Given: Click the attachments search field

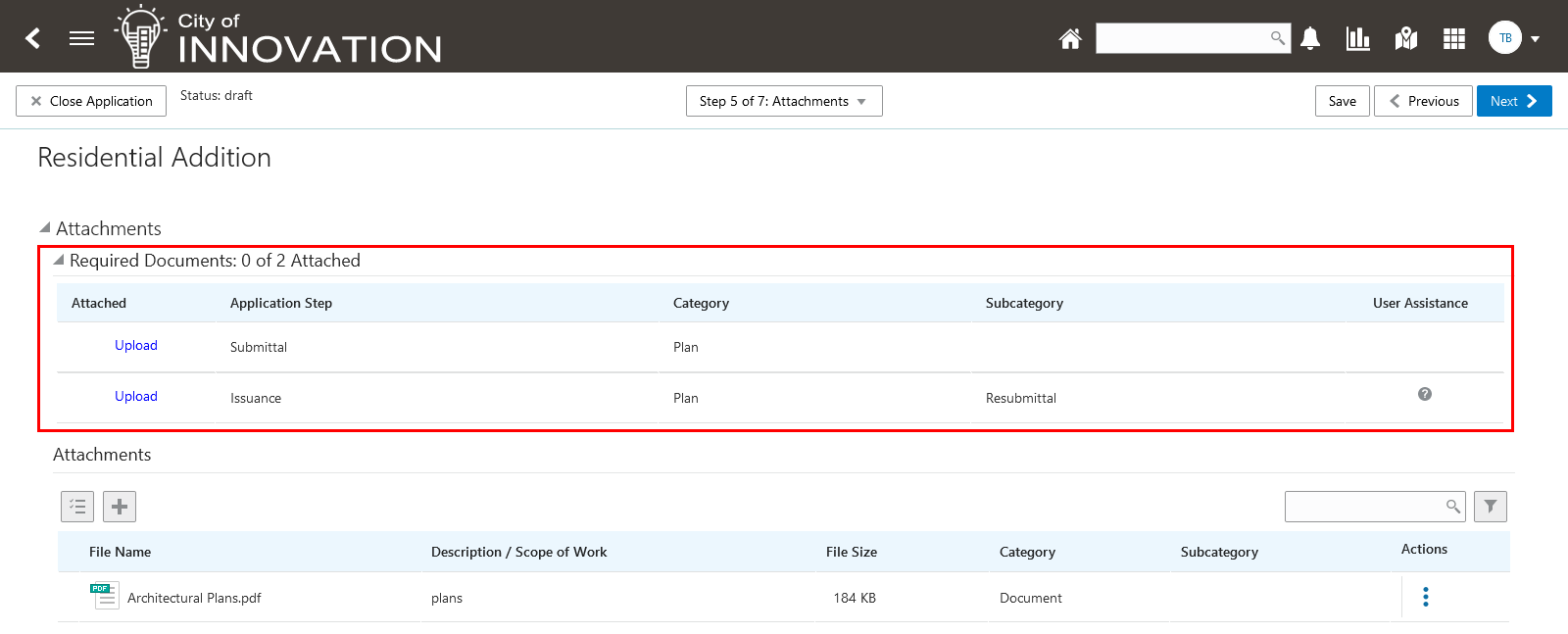Looking at the screenshot, I should click(x=1364, y=507).
